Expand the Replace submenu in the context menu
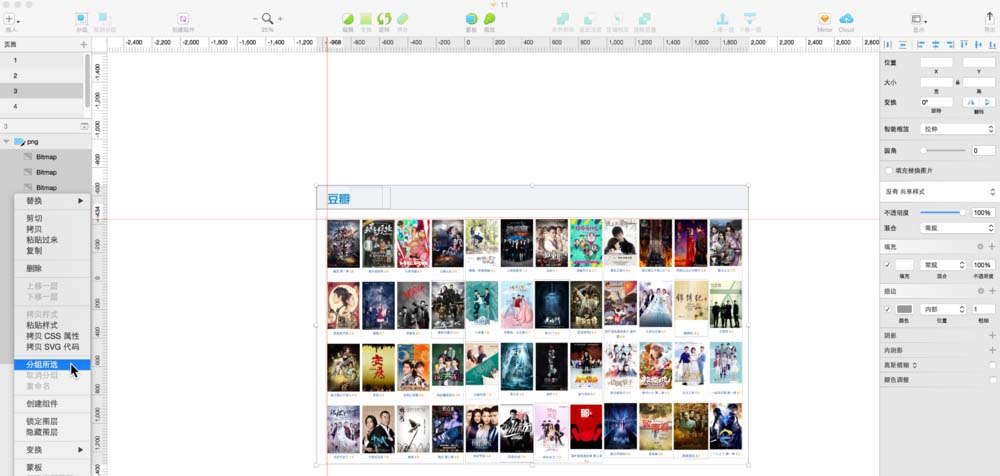Screen dimensions: 1000x476 coord(52,200)
